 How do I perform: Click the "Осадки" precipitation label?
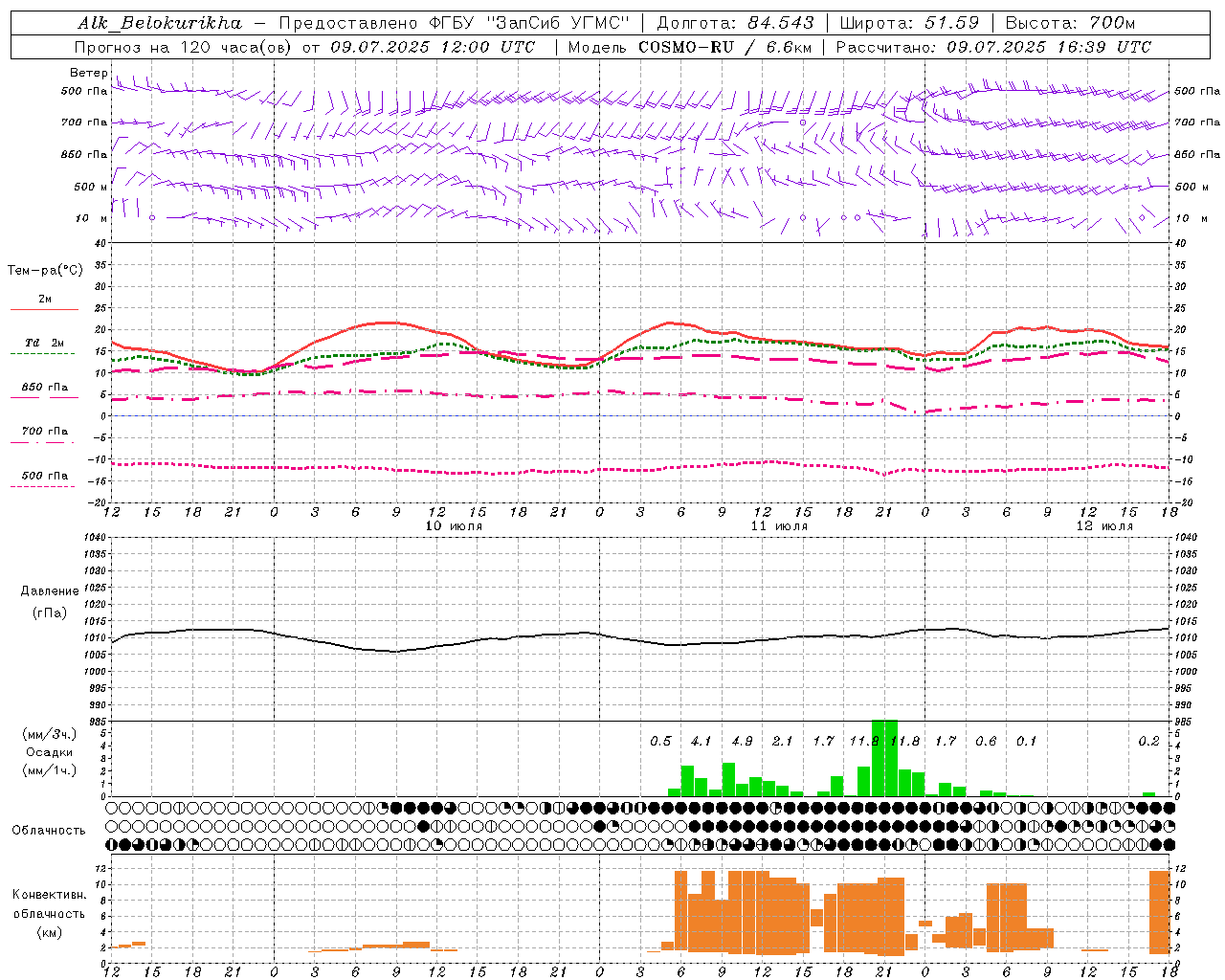point(49,752)
